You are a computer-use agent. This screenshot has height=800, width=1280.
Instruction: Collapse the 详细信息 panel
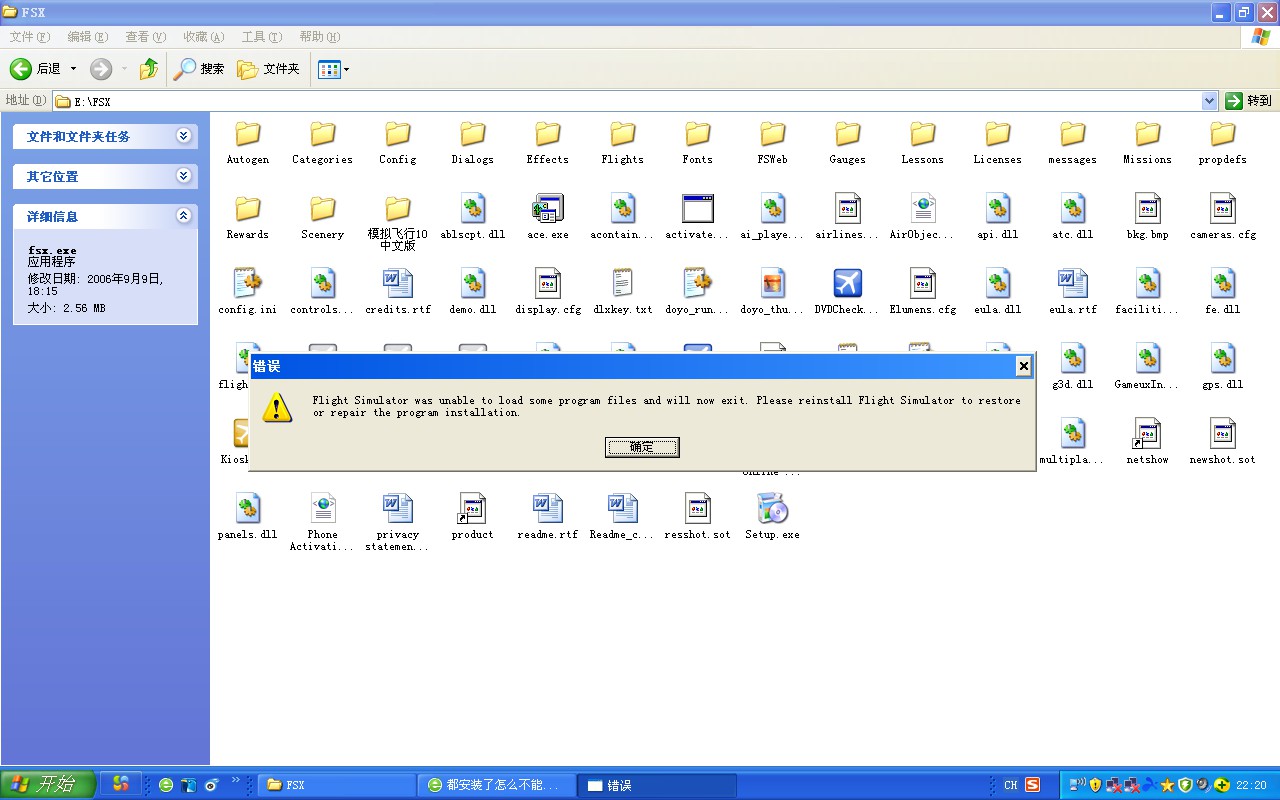click(183, 216)
